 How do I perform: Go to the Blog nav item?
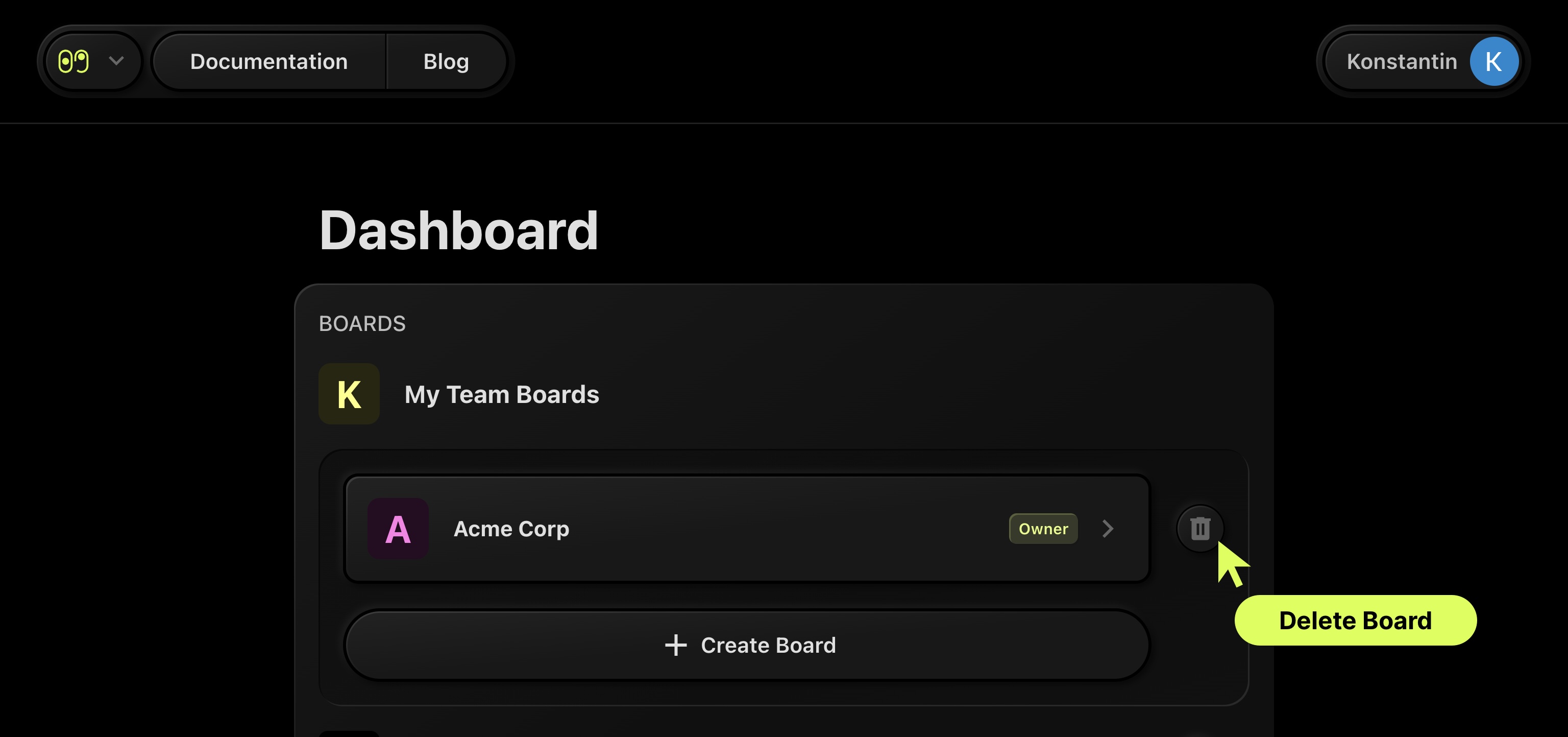point(446,61)
